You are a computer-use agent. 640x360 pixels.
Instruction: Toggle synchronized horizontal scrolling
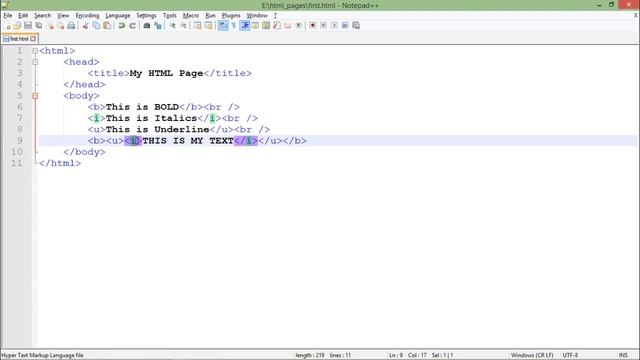(209, 25)
